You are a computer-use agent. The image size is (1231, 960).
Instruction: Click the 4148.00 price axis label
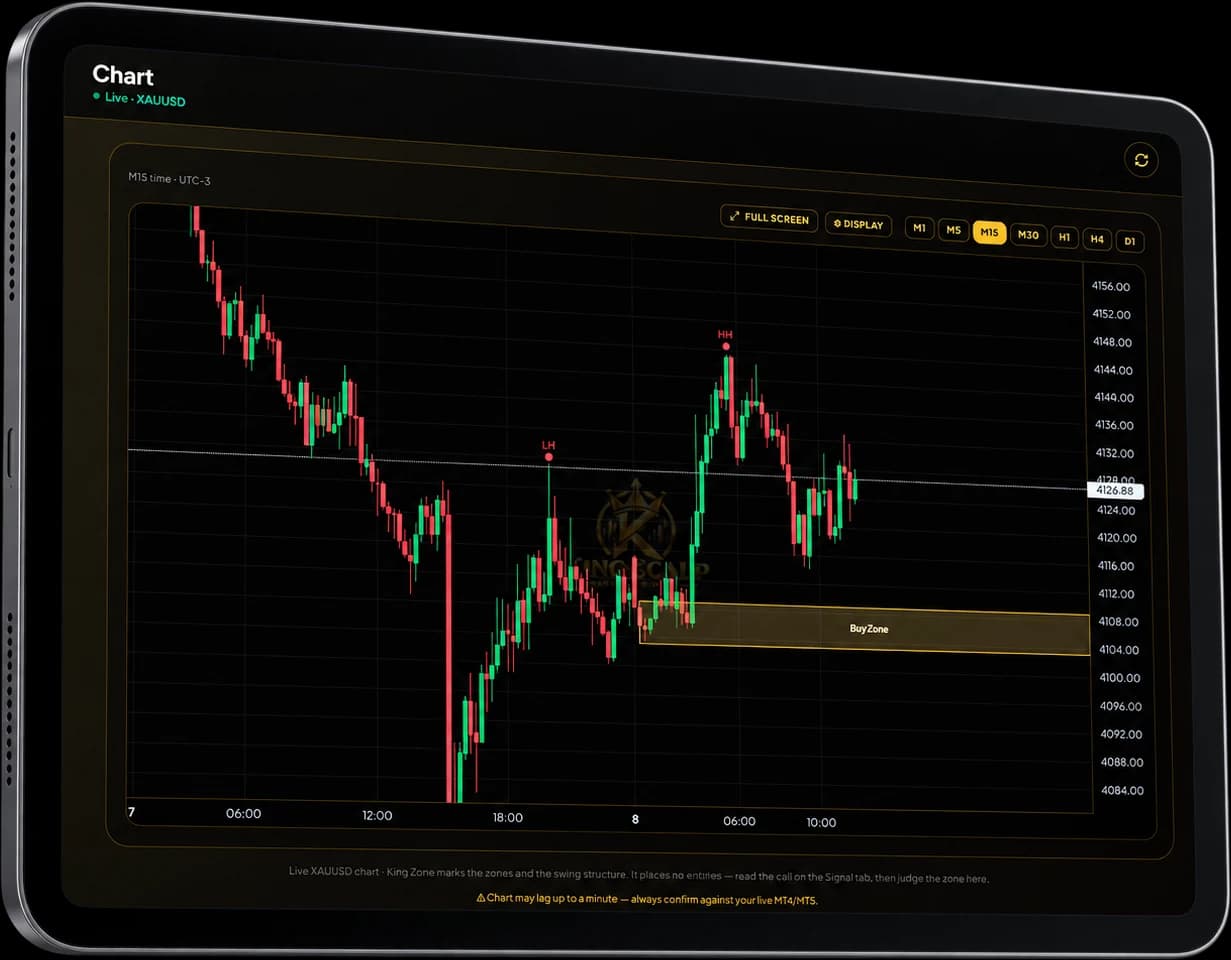(1111, 342)
